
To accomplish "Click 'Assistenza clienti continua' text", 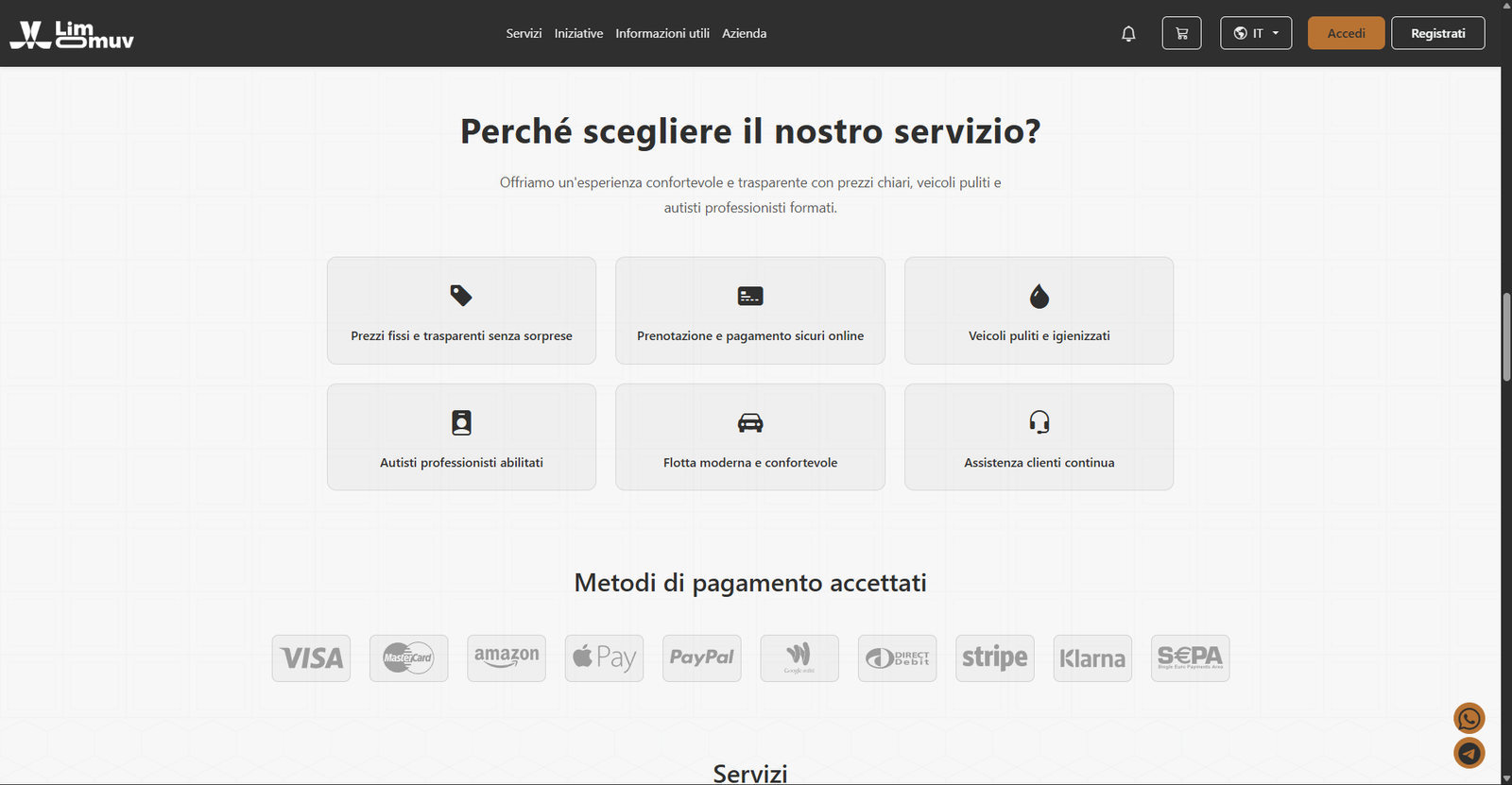I will point(1039,463).
